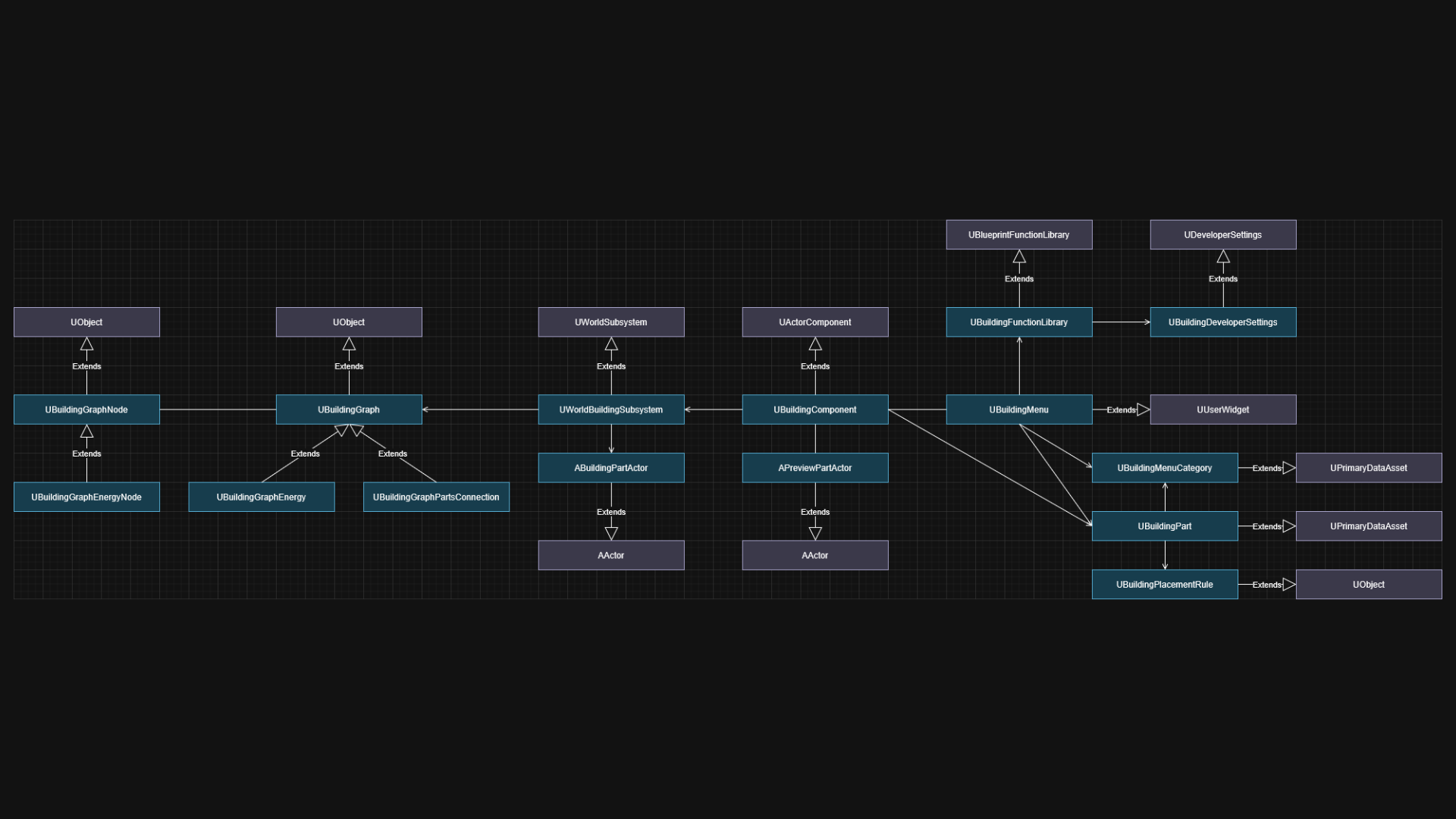Click inheritance arrowhead under UBlueprintFunctionLibrary
The height and width of the screenshot is (819, 1456).
1019,256
